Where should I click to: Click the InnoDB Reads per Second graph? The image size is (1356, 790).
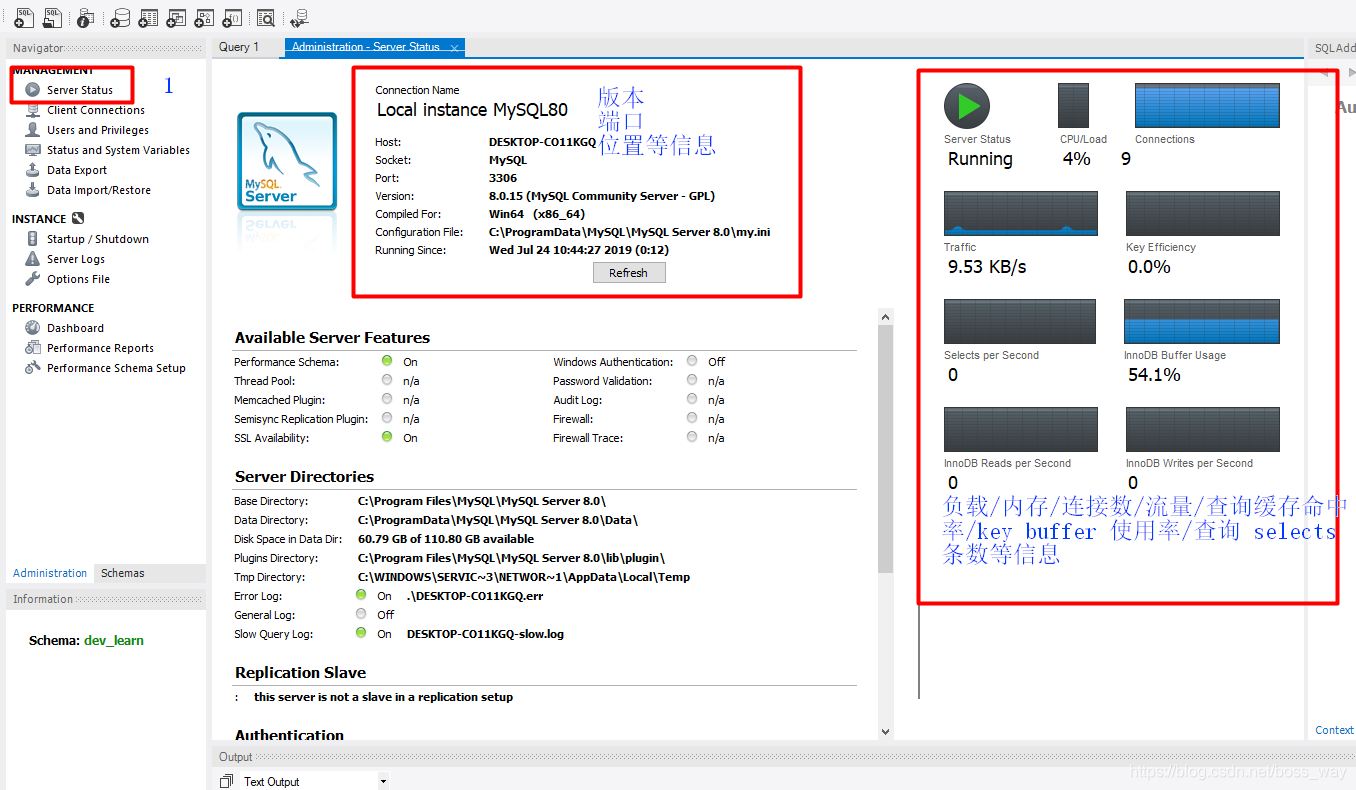1021,429
